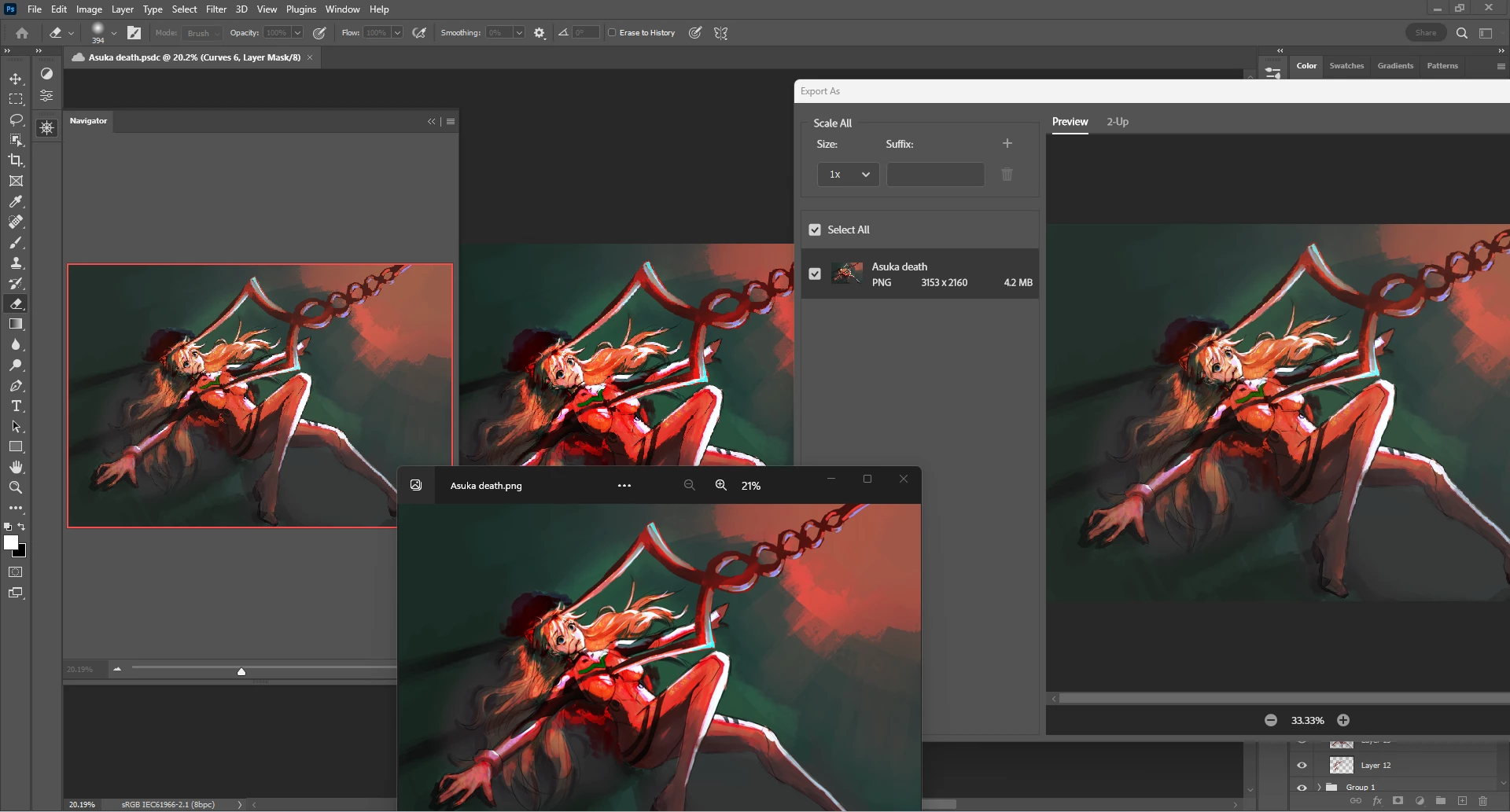Select the Eraser tool in toolbox
Image resolution: width=1510 pixels, height=812 pixels.
coord(16,303)
